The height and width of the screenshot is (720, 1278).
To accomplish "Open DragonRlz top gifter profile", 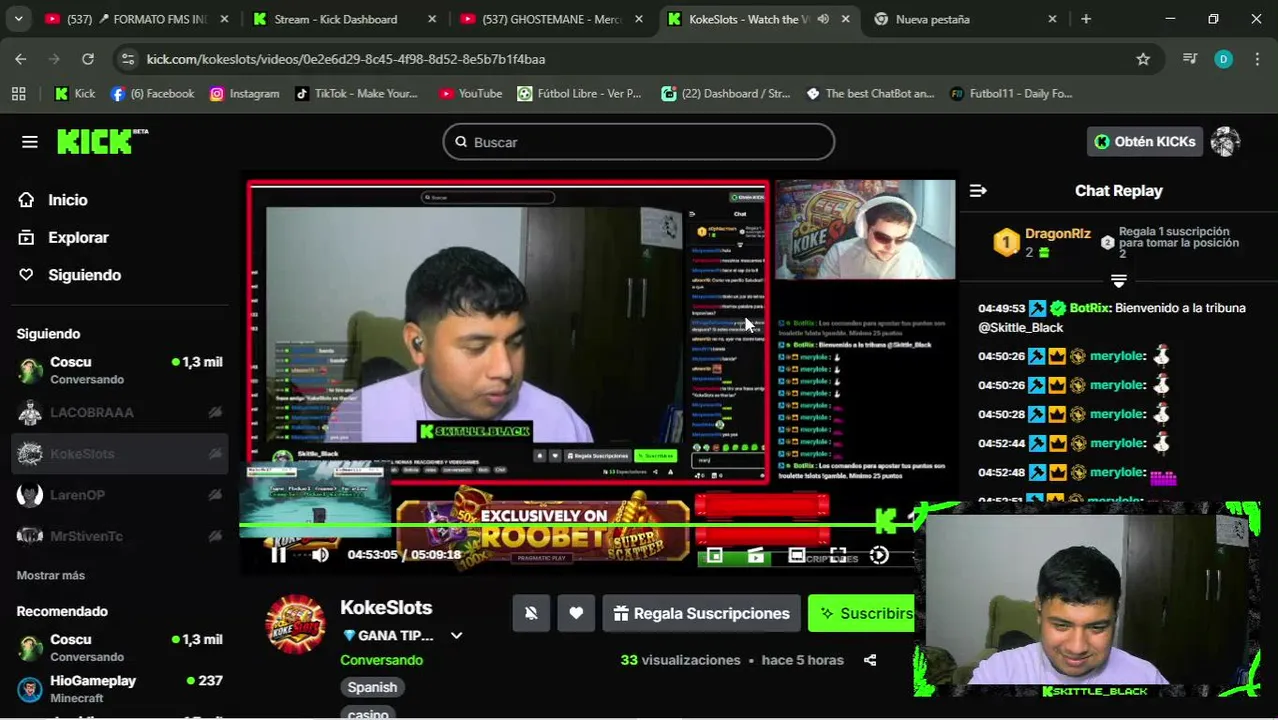I will (1057, 234).
